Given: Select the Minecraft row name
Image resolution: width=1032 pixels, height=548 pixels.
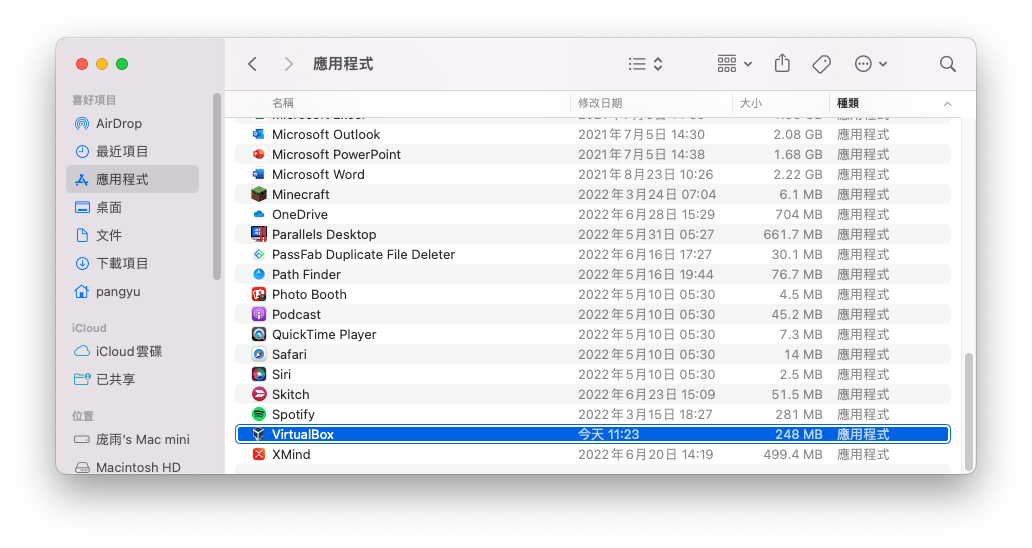Looking at the screenshot, I should point(301,194).
